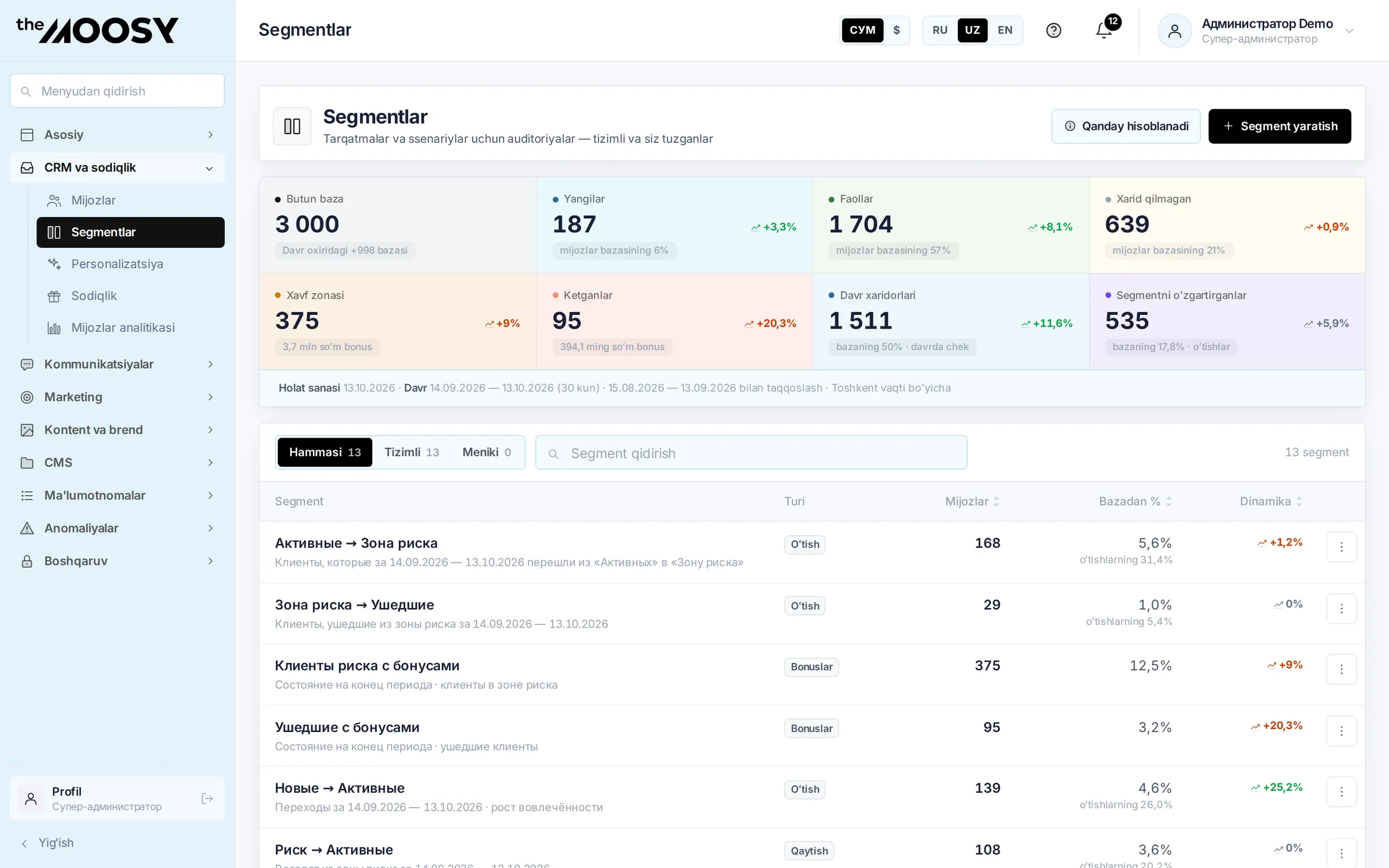Viewport: 1389px width, 868px height.
Task: Switch currency to dollar
Action: coord(896,30)
